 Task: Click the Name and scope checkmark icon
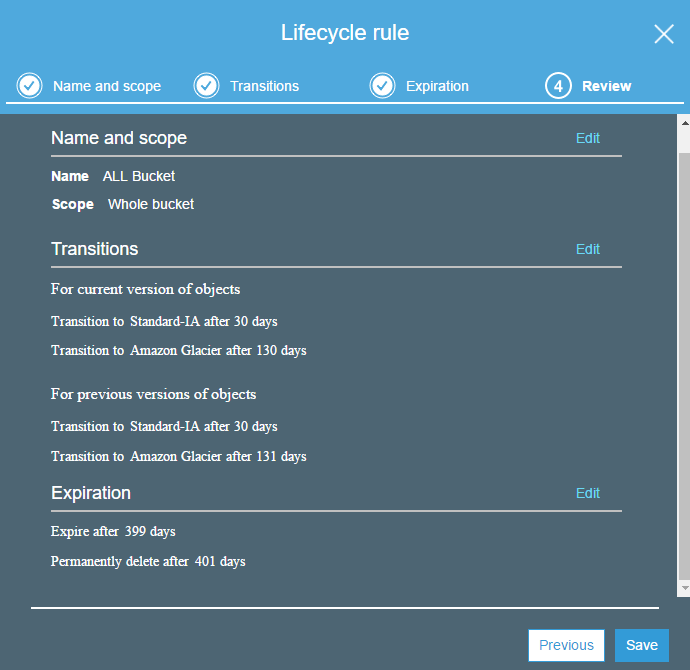29,85
